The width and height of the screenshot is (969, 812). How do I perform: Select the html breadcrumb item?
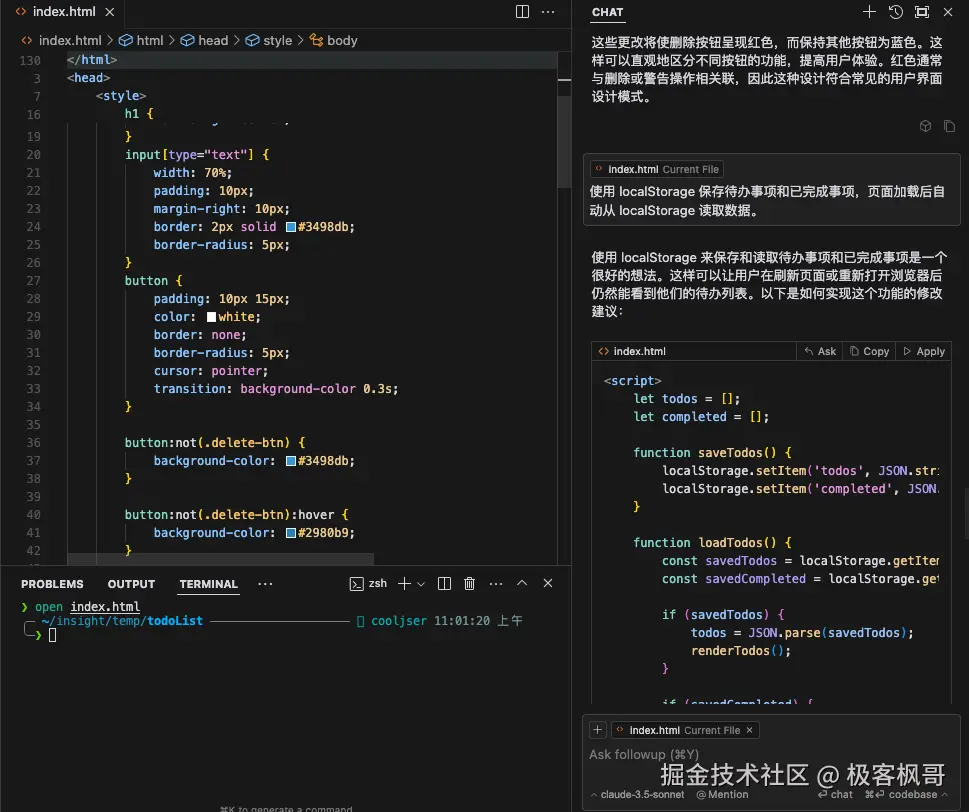tap(142, 40)
